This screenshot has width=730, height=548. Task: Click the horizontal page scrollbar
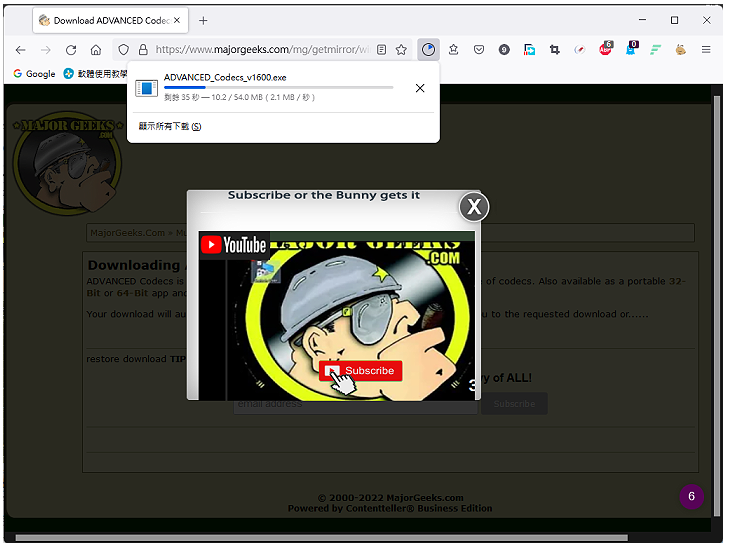321,538
